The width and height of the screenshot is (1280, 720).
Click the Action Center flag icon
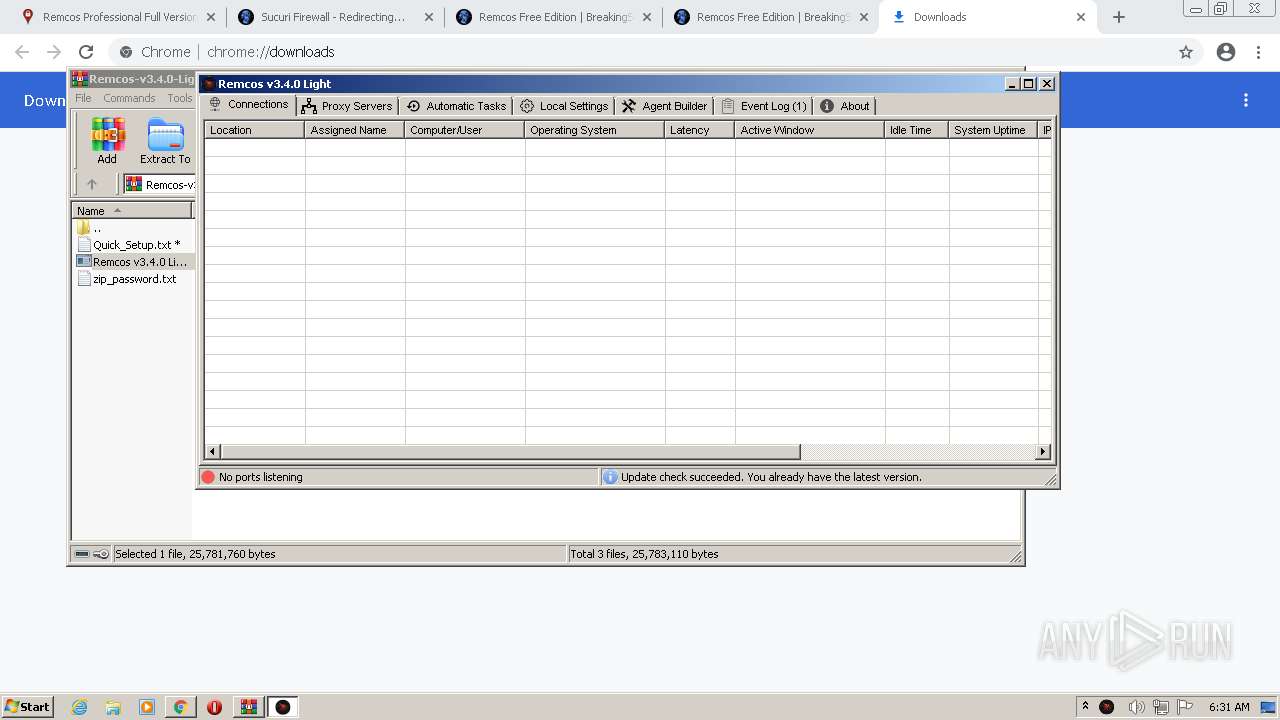[1185, 707]
